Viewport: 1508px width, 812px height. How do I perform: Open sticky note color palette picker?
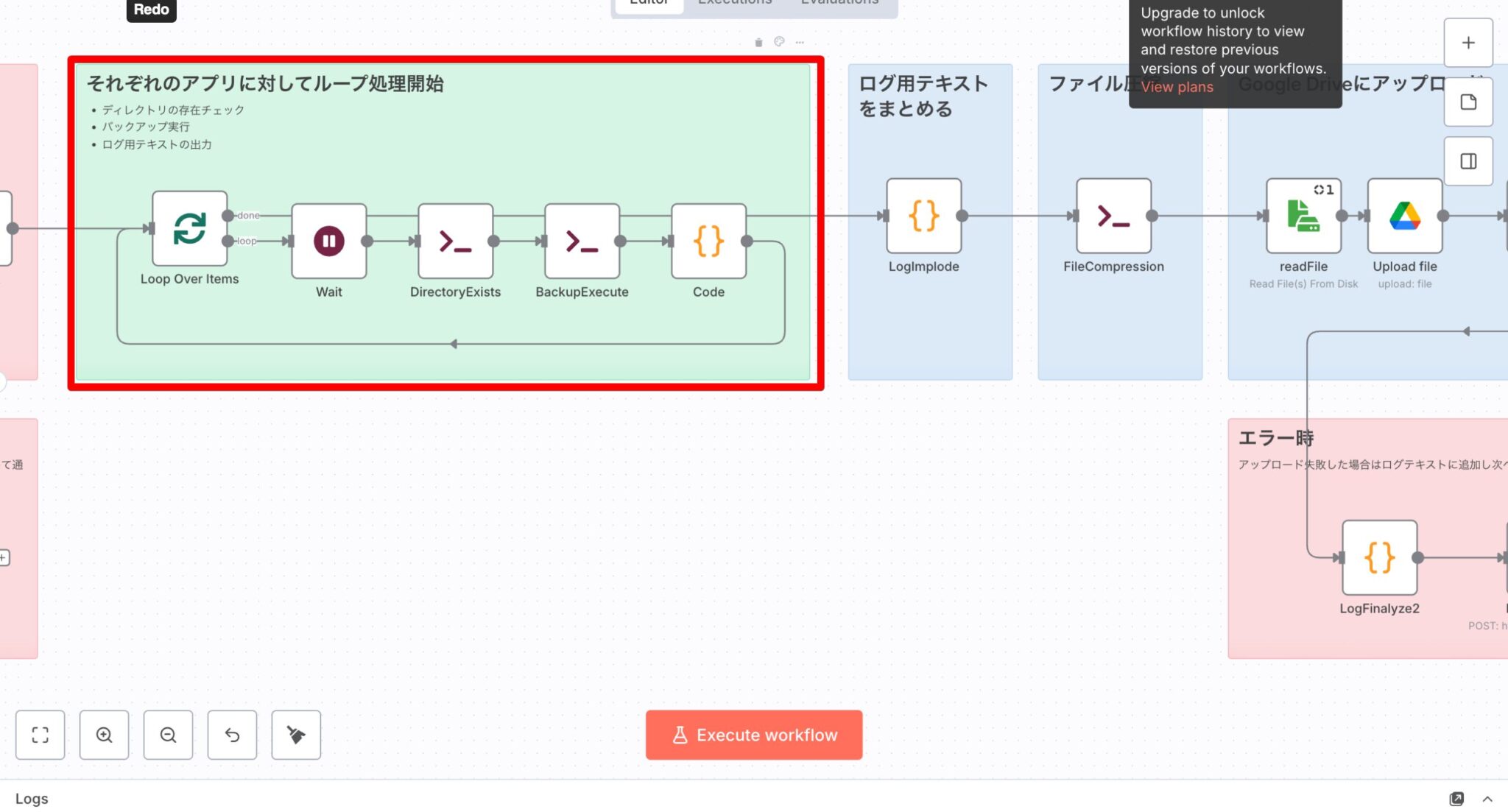pyautogui.click(x=779, y=42)
